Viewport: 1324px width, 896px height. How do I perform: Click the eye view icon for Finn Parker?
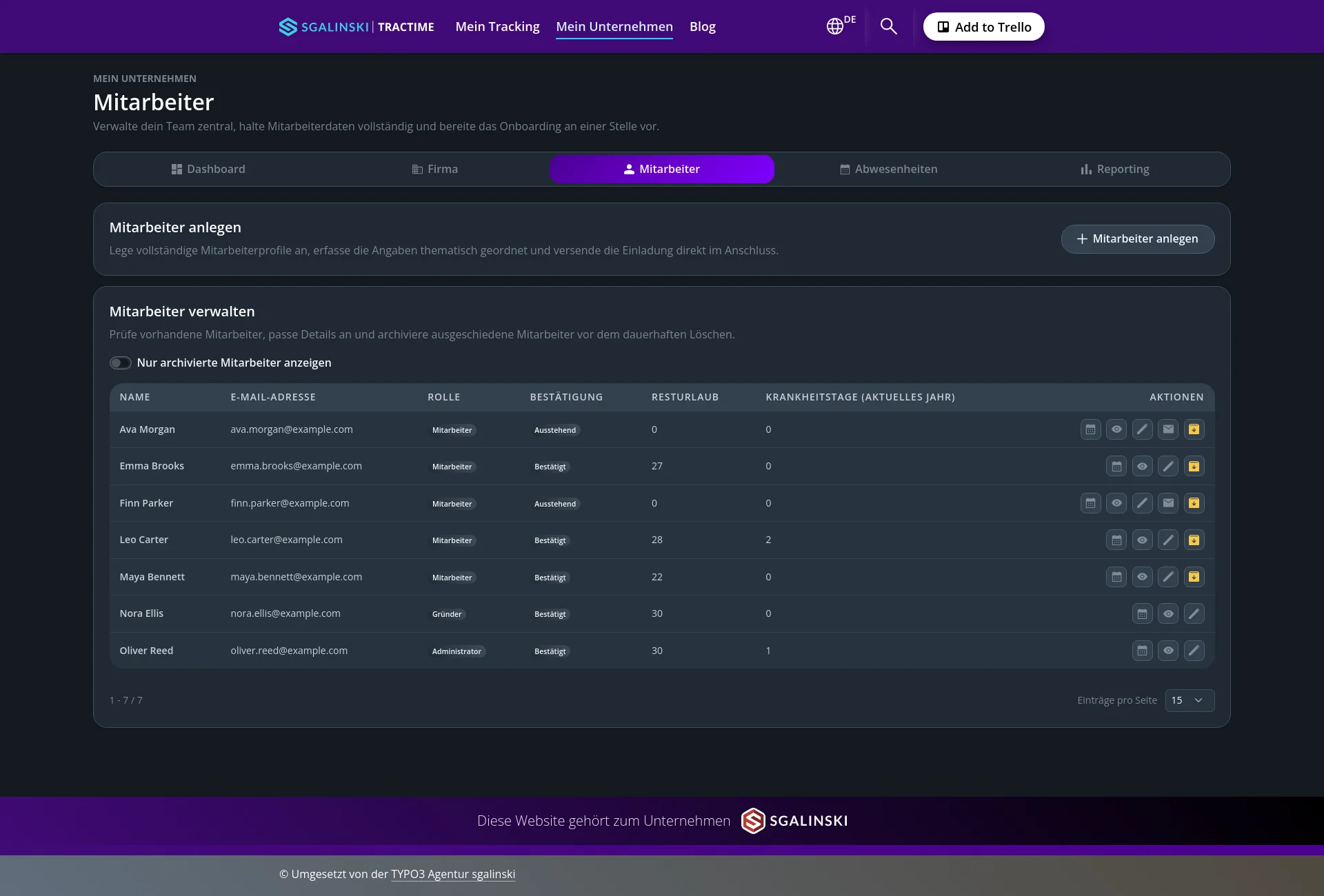[1116, 503]
